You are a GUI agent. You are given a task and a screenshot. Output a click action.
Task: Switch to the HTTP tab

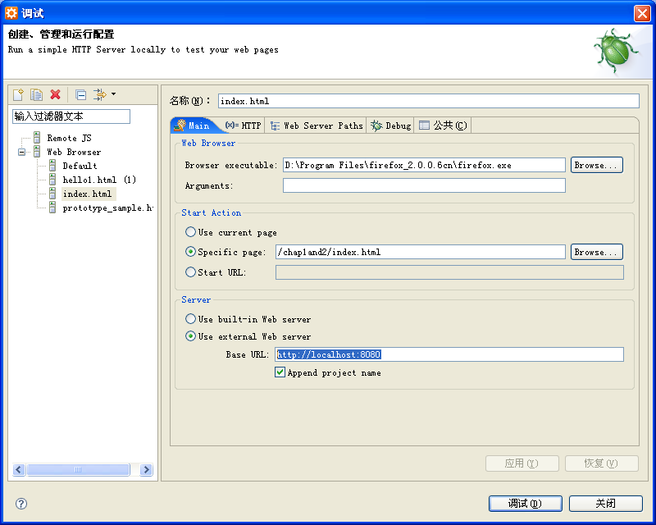pos(243,125)
